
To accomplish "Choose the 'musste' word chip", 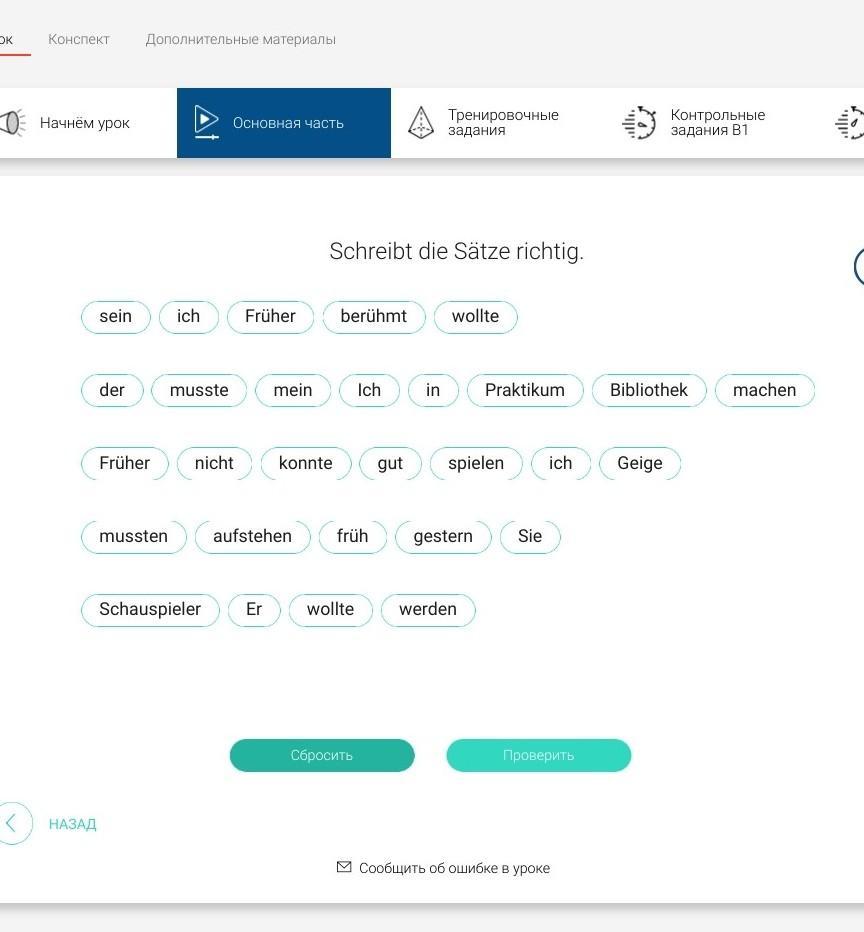I will (x=199, y=391).
